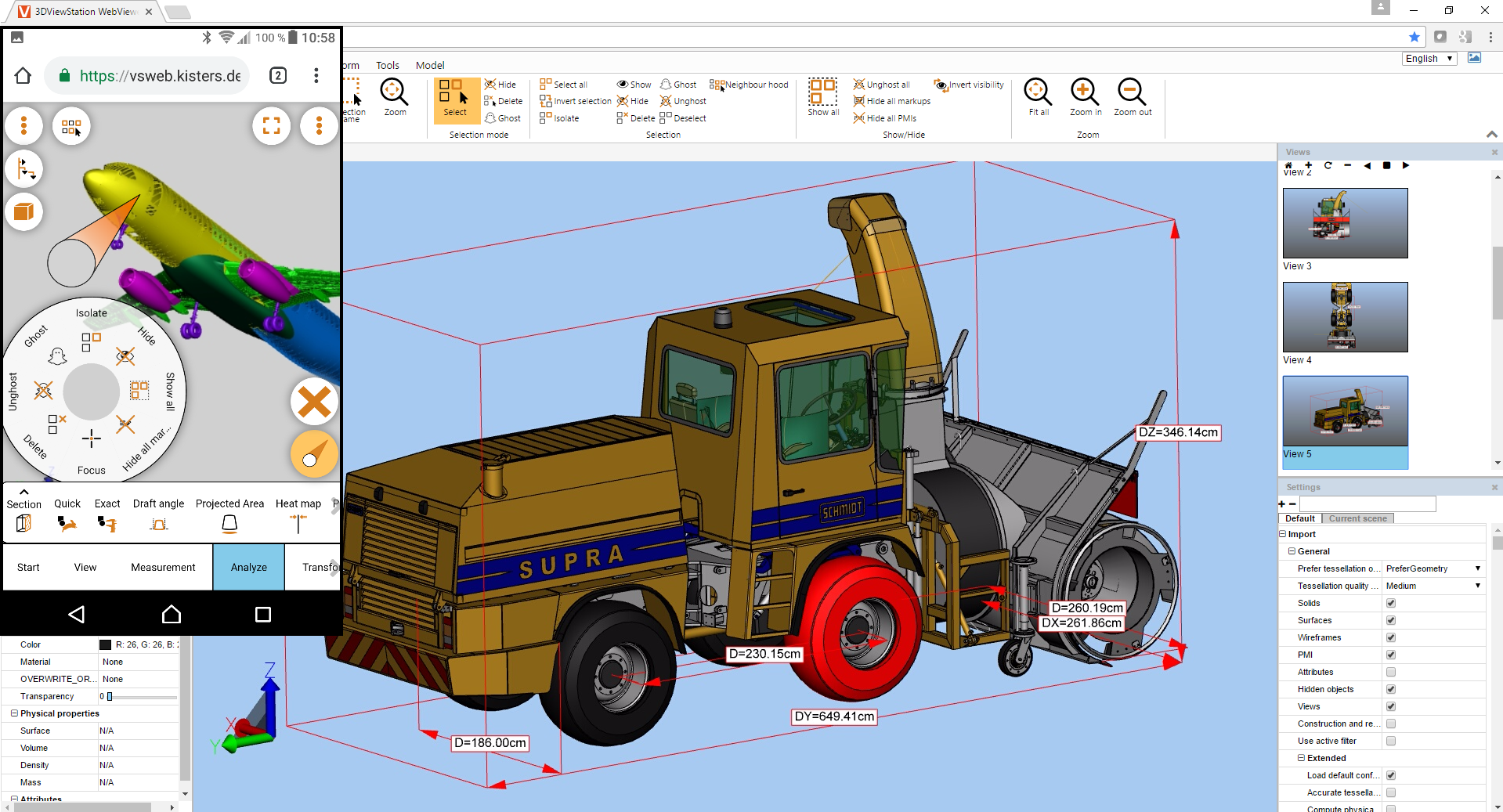This screenshot has width=1503, height=812.
Task: Click the Zoom in magnifier icon
Action: pyautogui.click(x=1085, y=92)
